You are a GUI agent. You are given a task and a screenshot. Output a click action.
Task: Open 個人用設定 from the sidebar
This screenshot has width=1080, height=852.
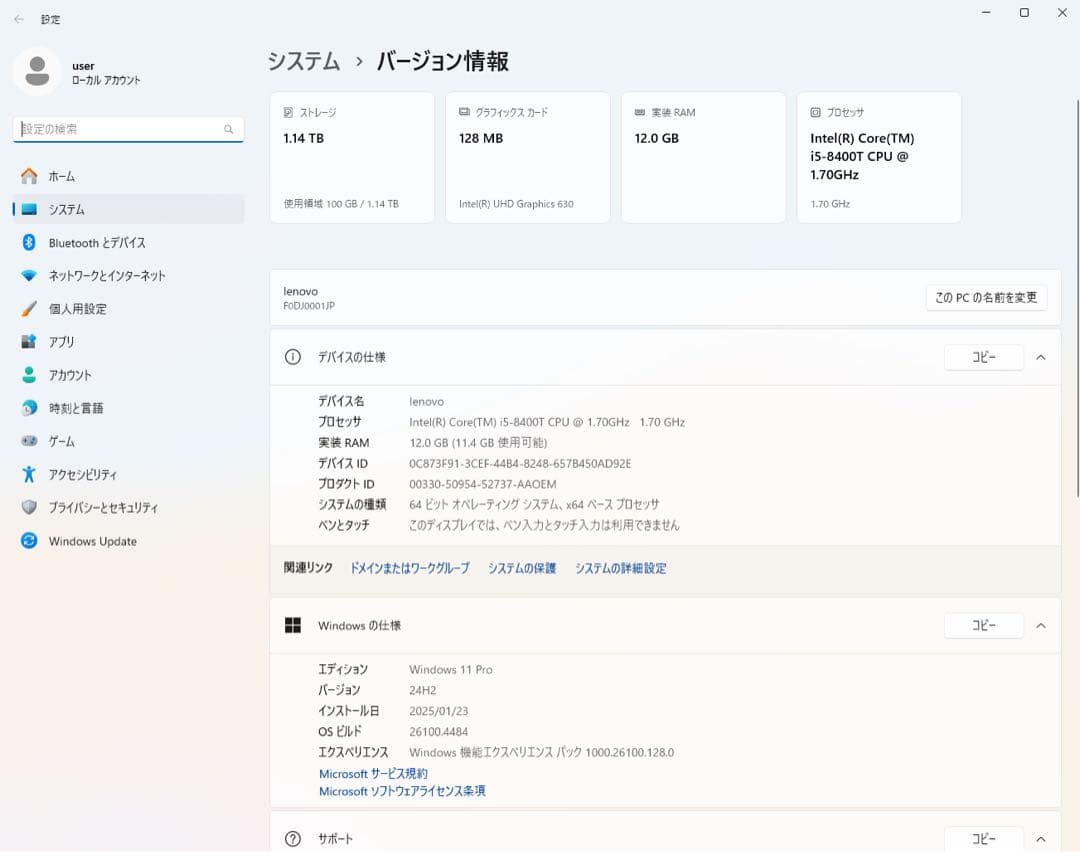[x=90, y=308]
